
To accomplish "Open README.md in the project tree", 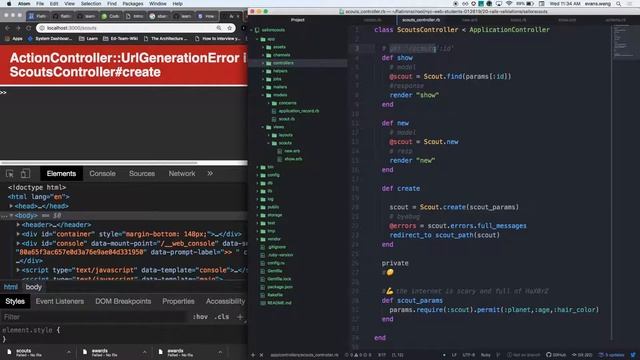I will (276, 303).
